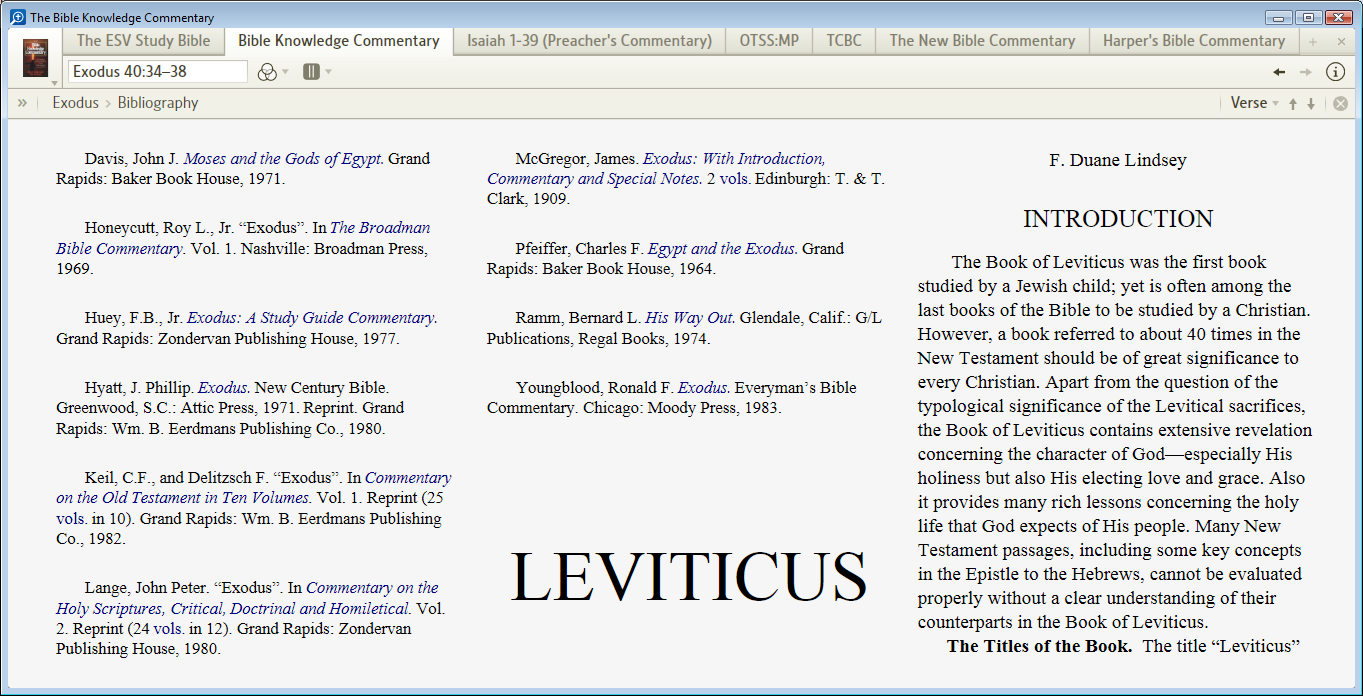Click author name F. Duane Lindsey
The height and width of the screenshot is (696, 1363).
[x=1118, y=160]
